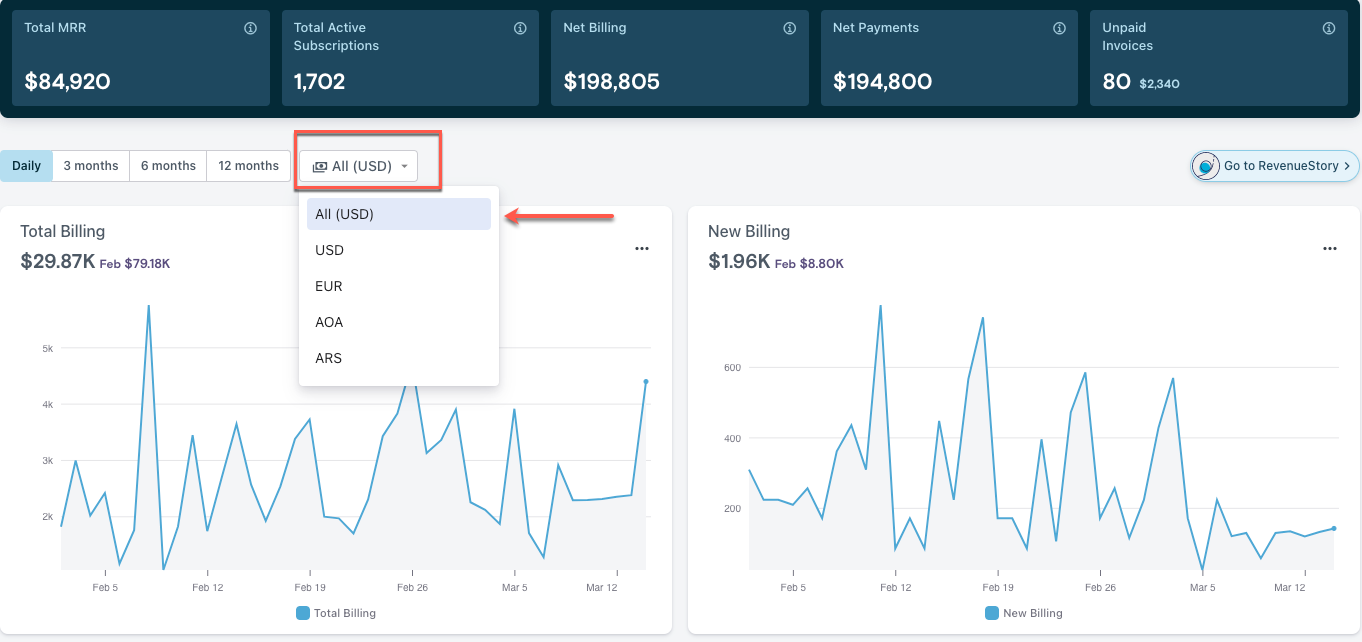
Task: Click info icon on Net Payments card
Action: click(1059, 29)
